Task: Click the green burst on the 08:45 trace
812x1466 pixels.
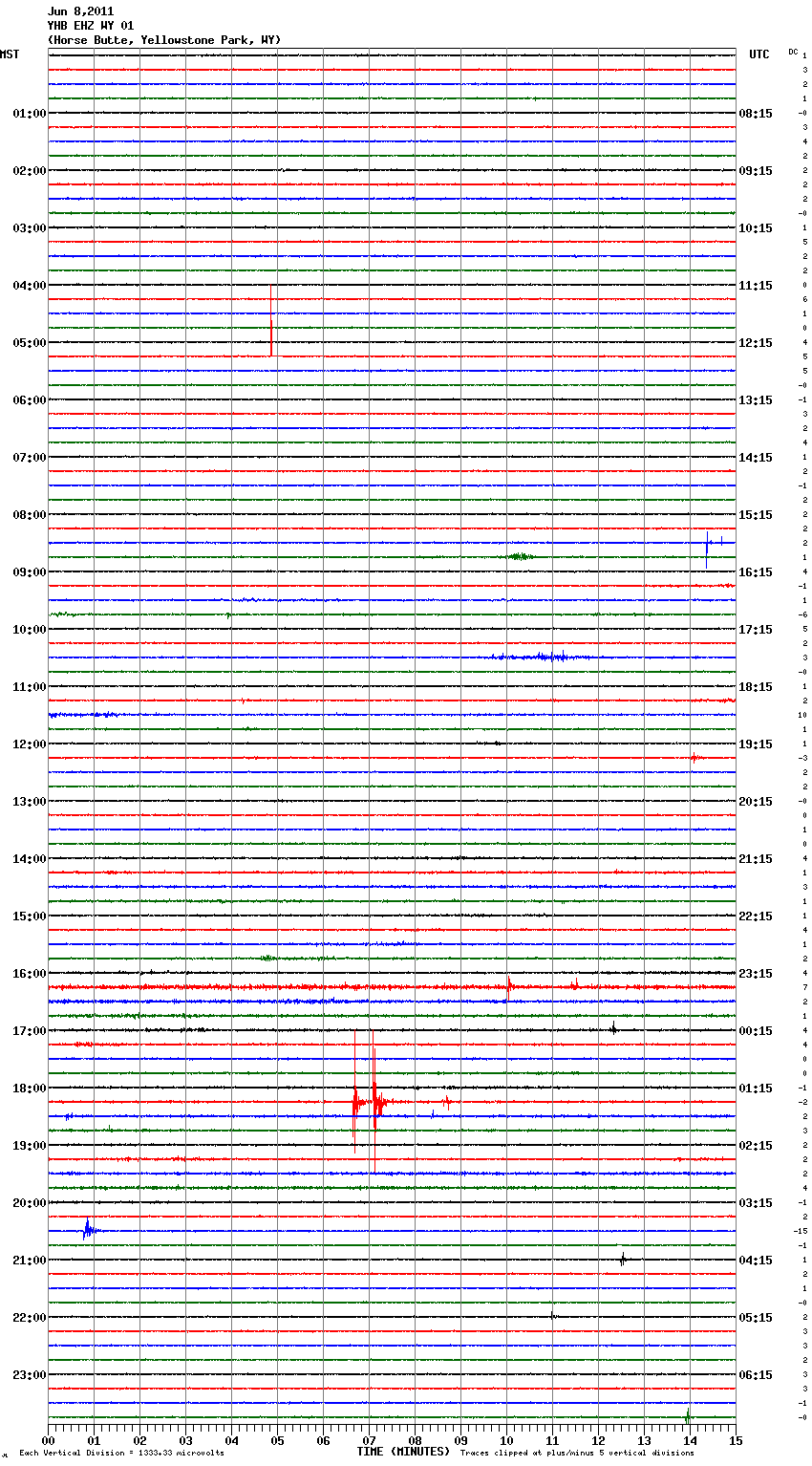Action: (x=521, y=556)
